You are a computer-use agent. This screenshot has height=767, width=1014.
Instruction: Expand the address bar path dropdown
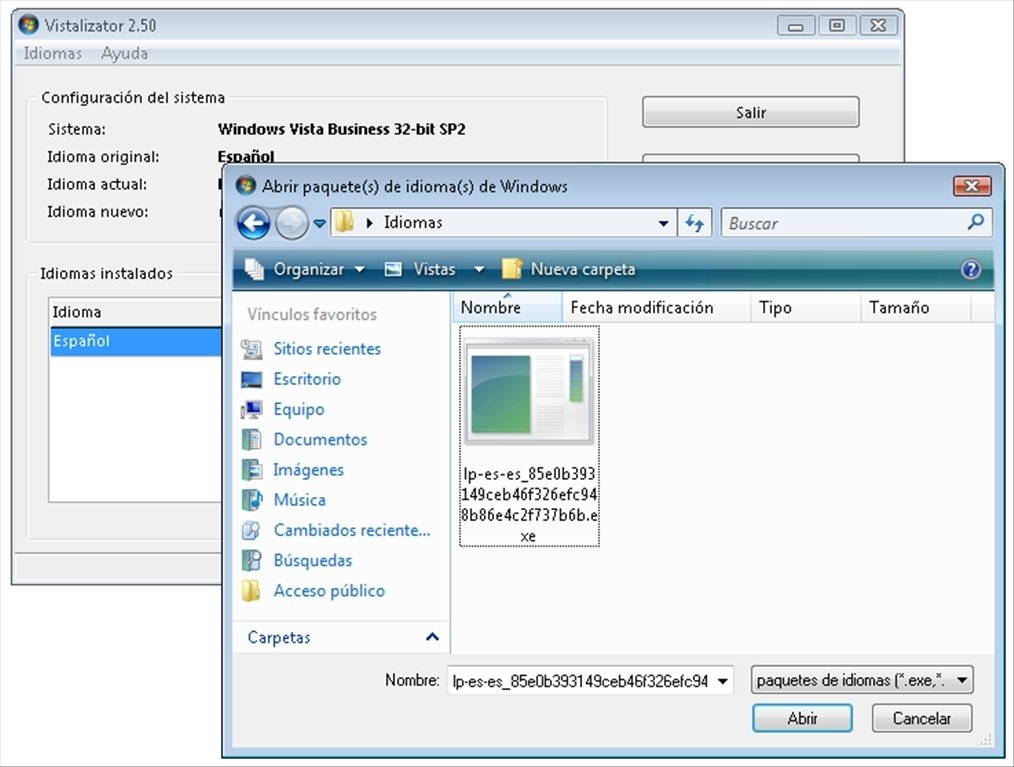click(x=663, y=224)
